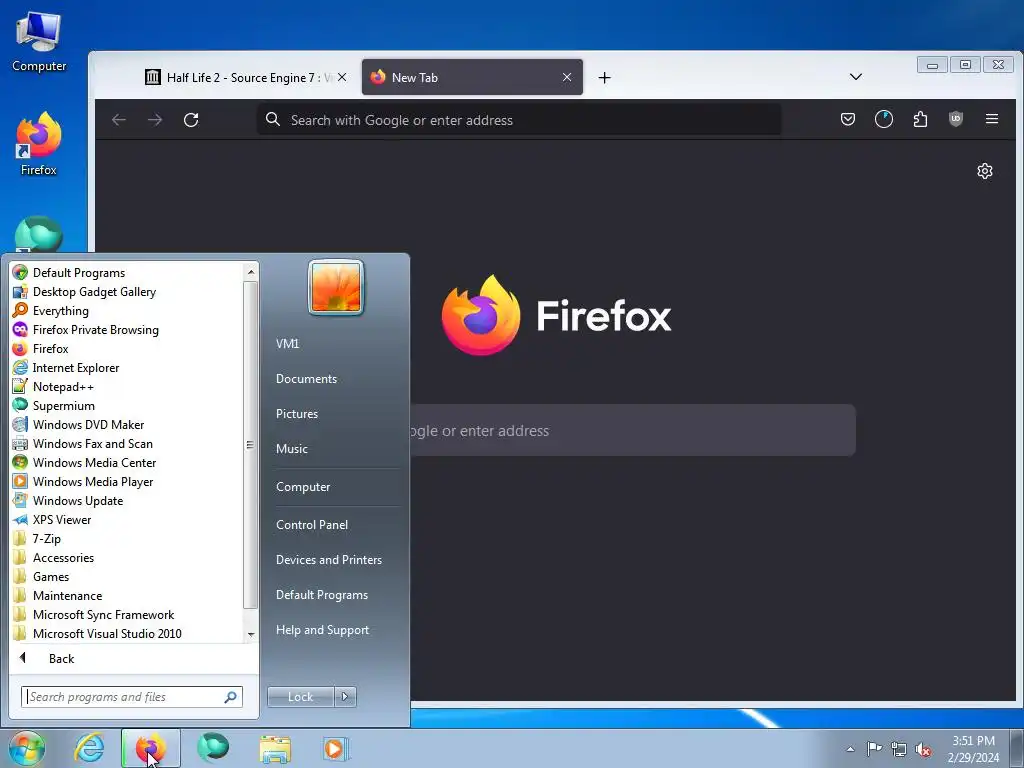Click the magnifier in Start search box

(231, 697)
